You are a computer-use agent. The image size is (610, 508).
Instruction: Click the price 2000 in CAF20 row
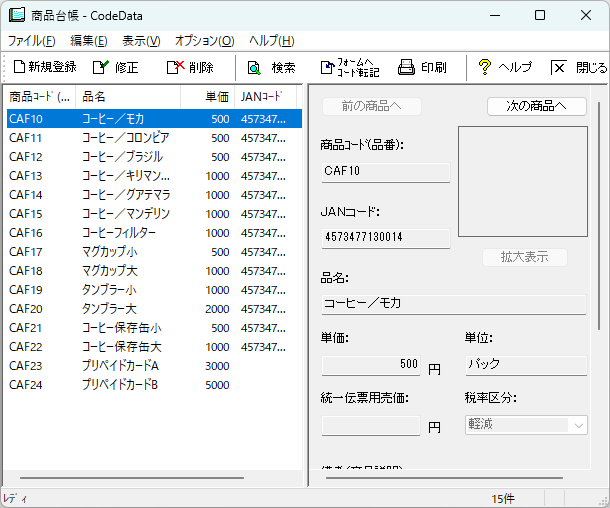click(x=217, y=309)
